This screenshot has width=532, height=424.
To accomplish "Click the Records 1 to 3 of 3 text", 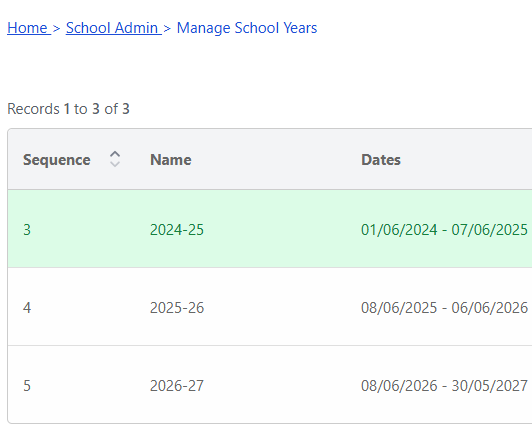I will (x=68, y=109).
